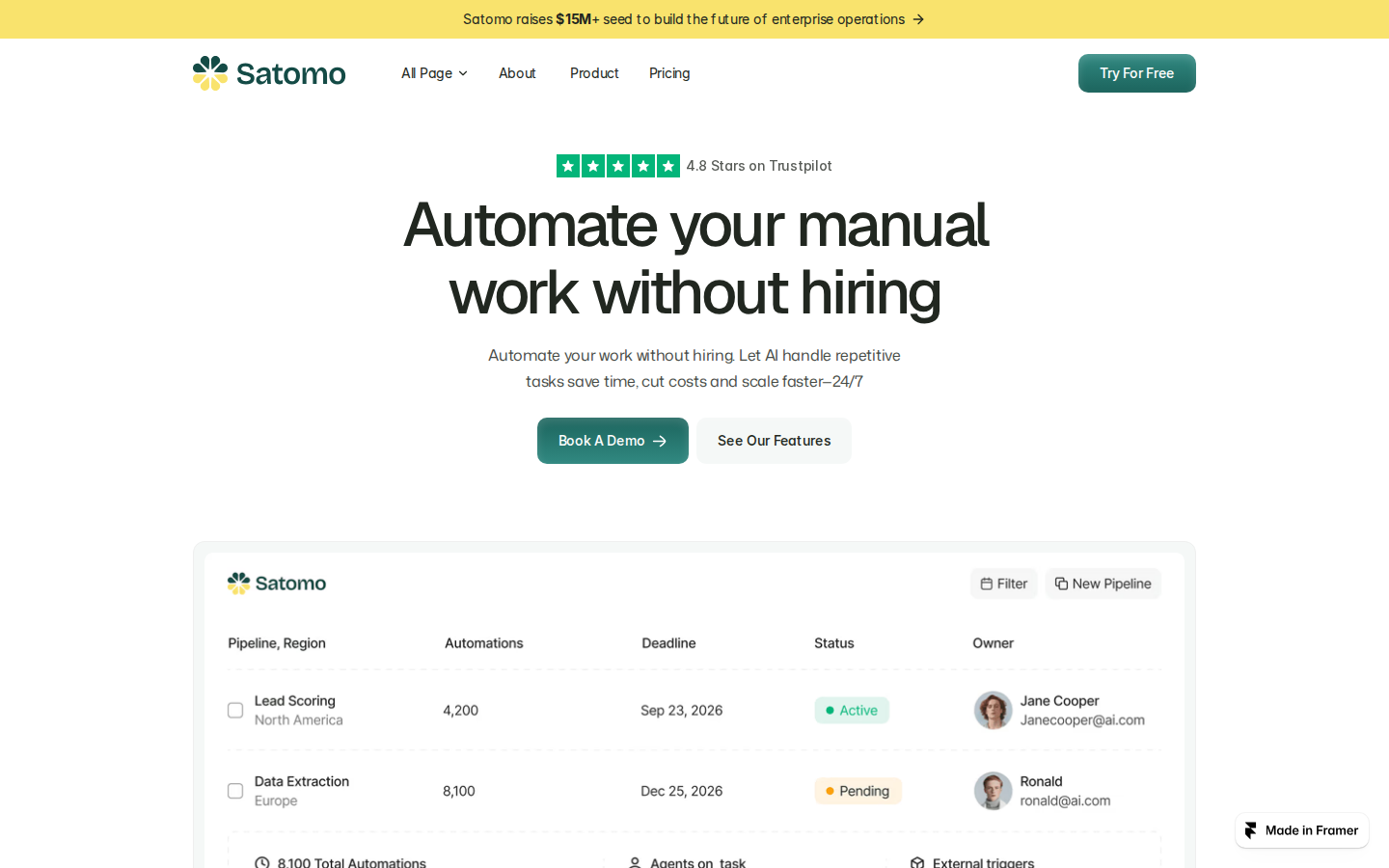Click the Pipeline, Region column header
This screenshot has width=1389, height=868.
[x=277, y=643]
